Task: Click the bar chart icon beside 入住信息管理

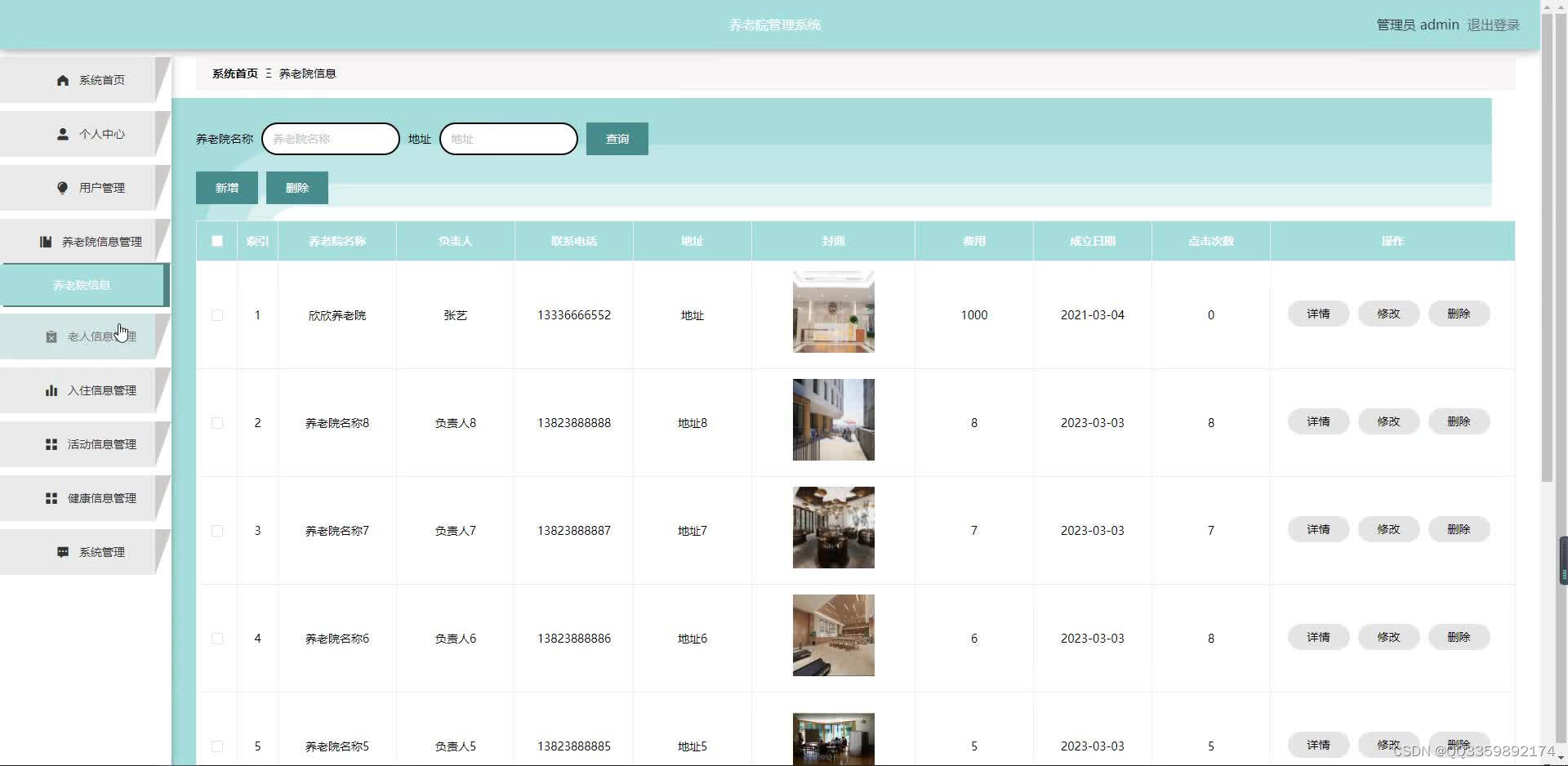Action: [51, 390]
